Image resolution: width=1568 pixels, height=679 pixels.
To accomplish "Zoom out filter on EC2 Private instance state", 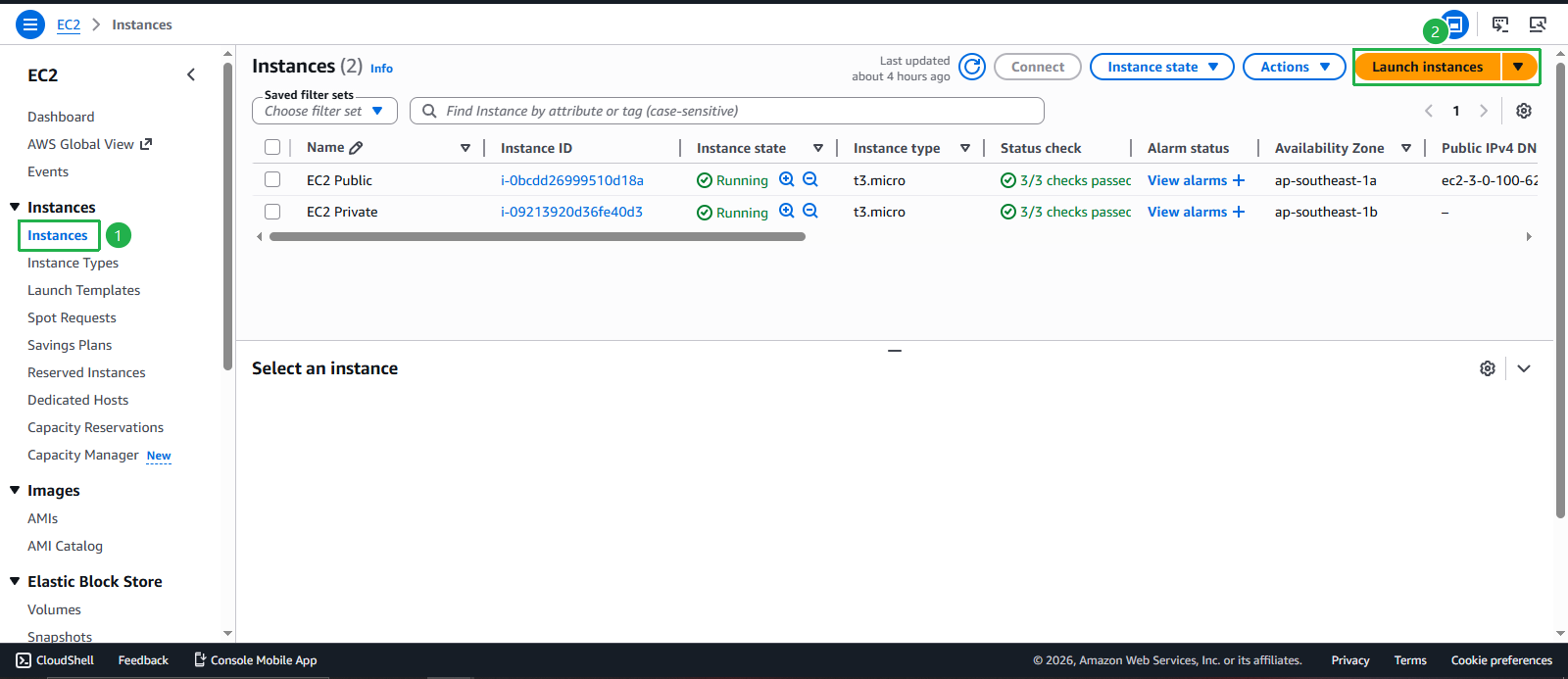I will [x=810, y=211].
